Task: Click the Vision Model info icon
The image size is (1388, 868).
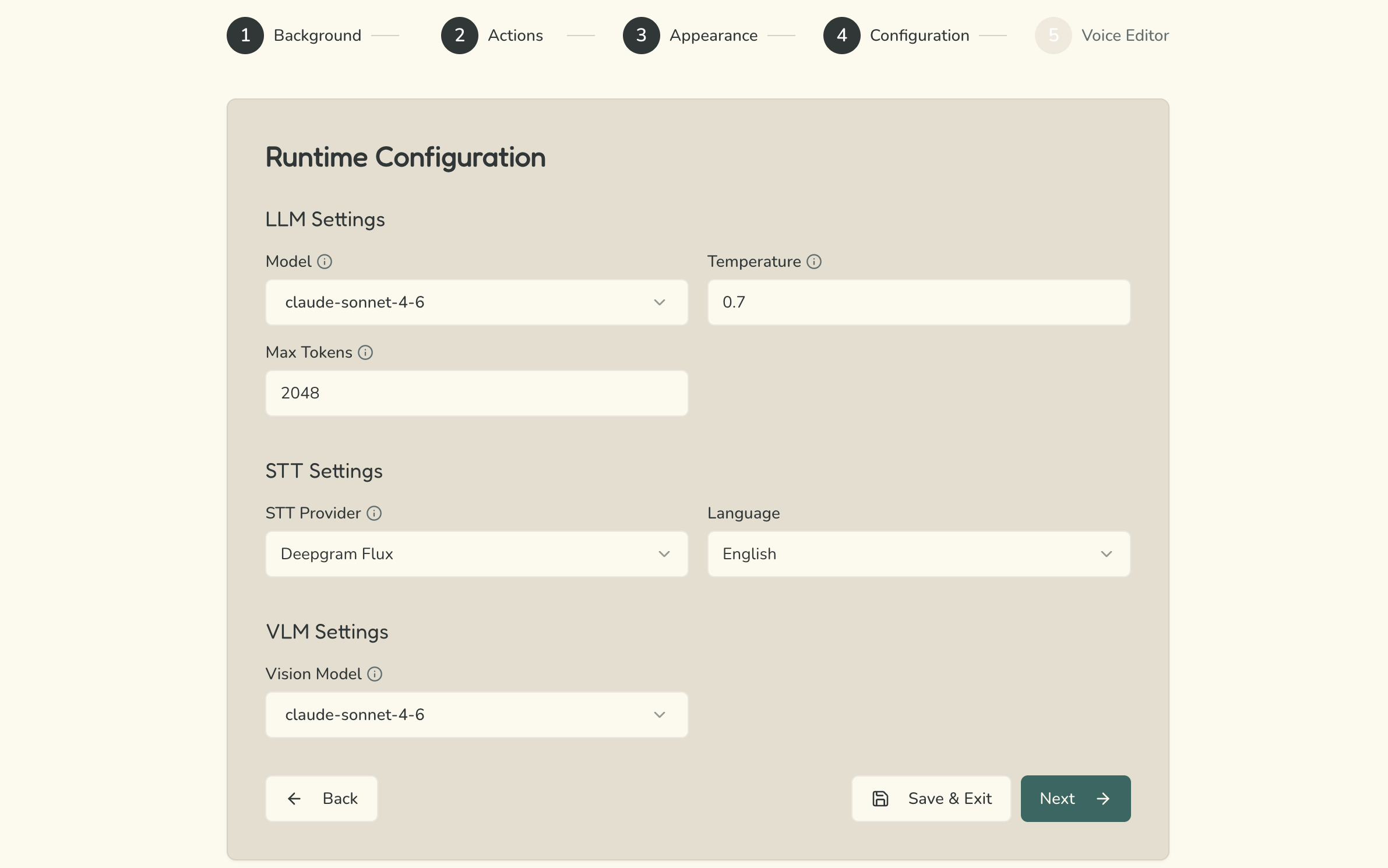Action: pos(375,674)
